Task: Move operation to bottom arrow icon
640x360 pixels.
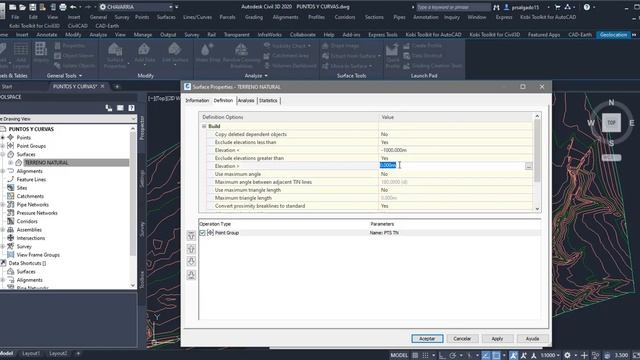Action: pos(191,275)
